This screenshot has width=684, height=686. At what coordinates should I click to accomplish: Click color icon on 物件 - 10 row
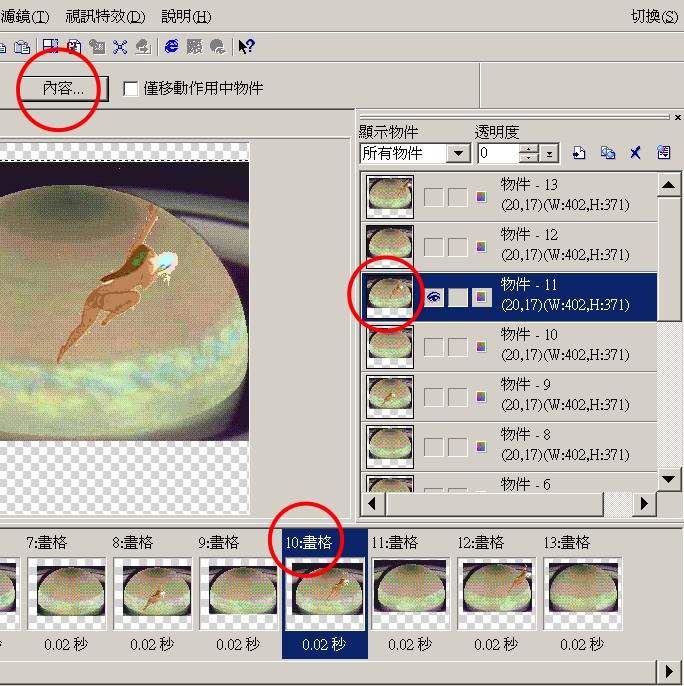point(481,347)
